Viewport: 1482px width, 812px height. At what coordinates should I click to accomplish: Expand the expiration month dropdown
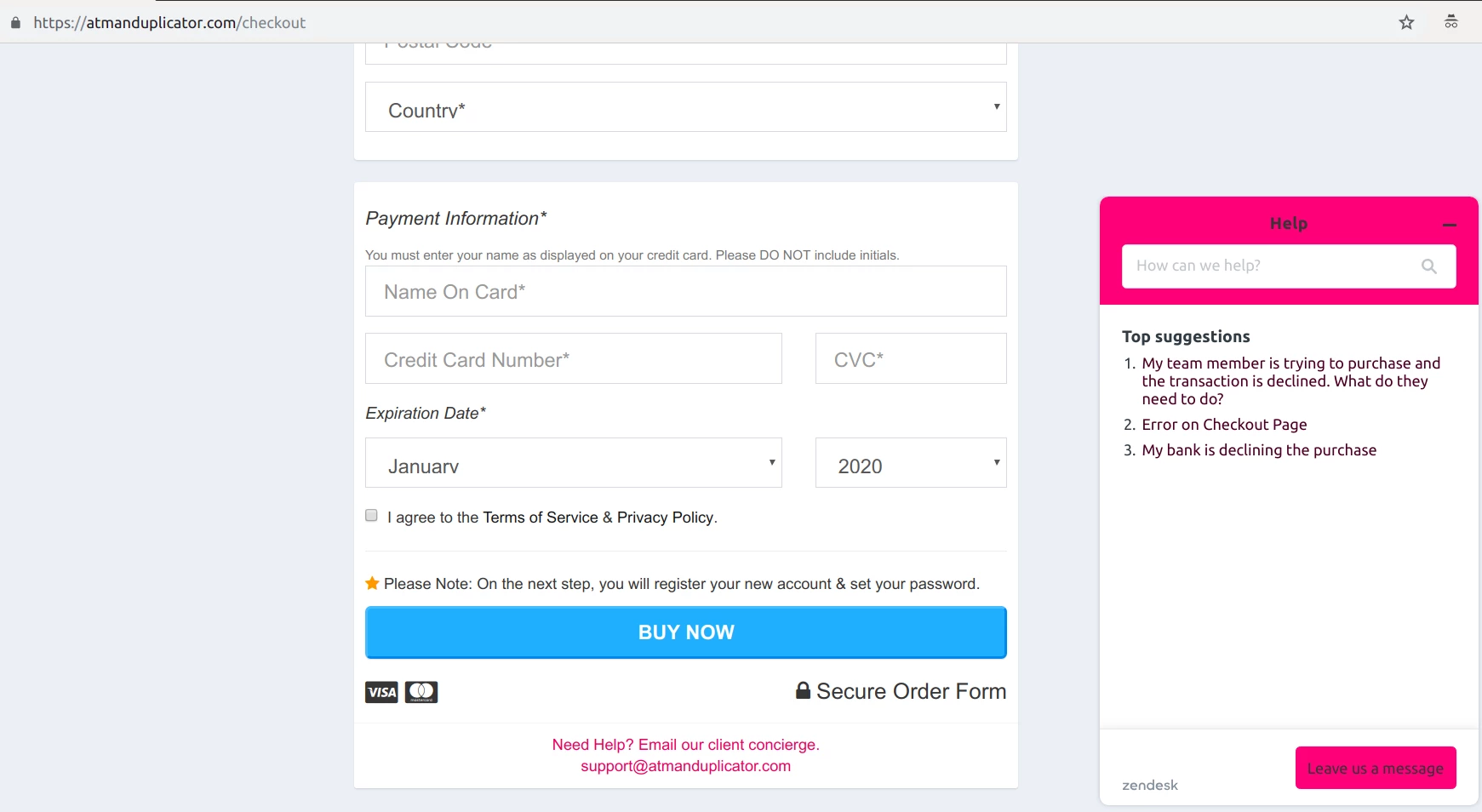573,463
